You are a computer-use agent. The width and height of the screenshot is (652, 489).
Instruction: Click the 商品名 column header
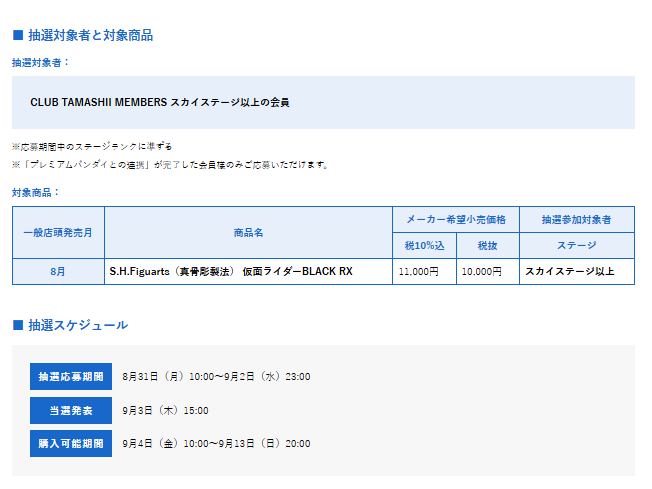coord(248,232)
